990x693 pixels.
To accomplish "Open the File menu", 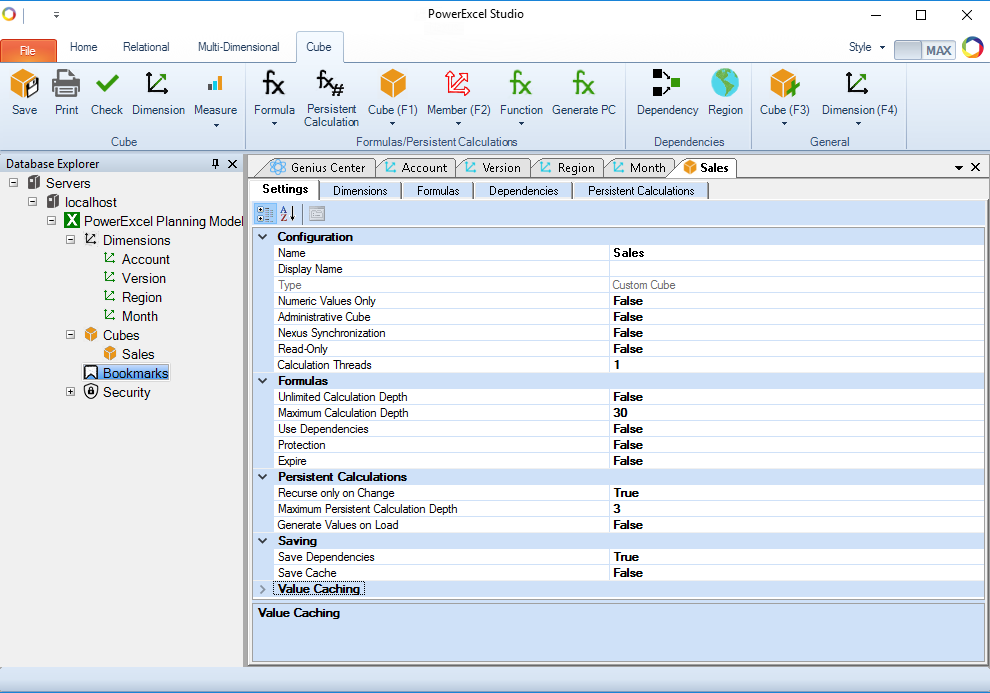I will coord(28,50).
